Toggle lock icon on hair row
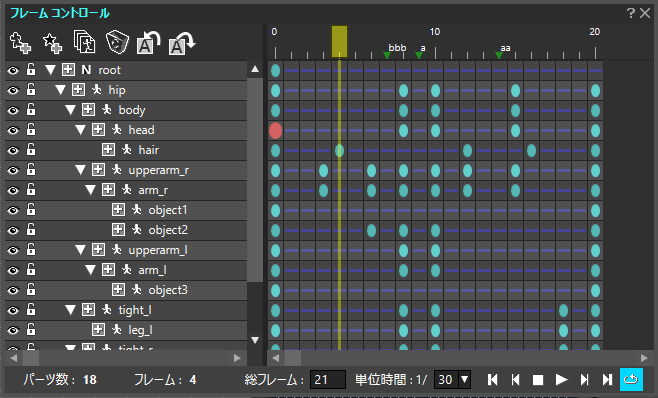Screen dimensions: 658x398 point(31,149)
